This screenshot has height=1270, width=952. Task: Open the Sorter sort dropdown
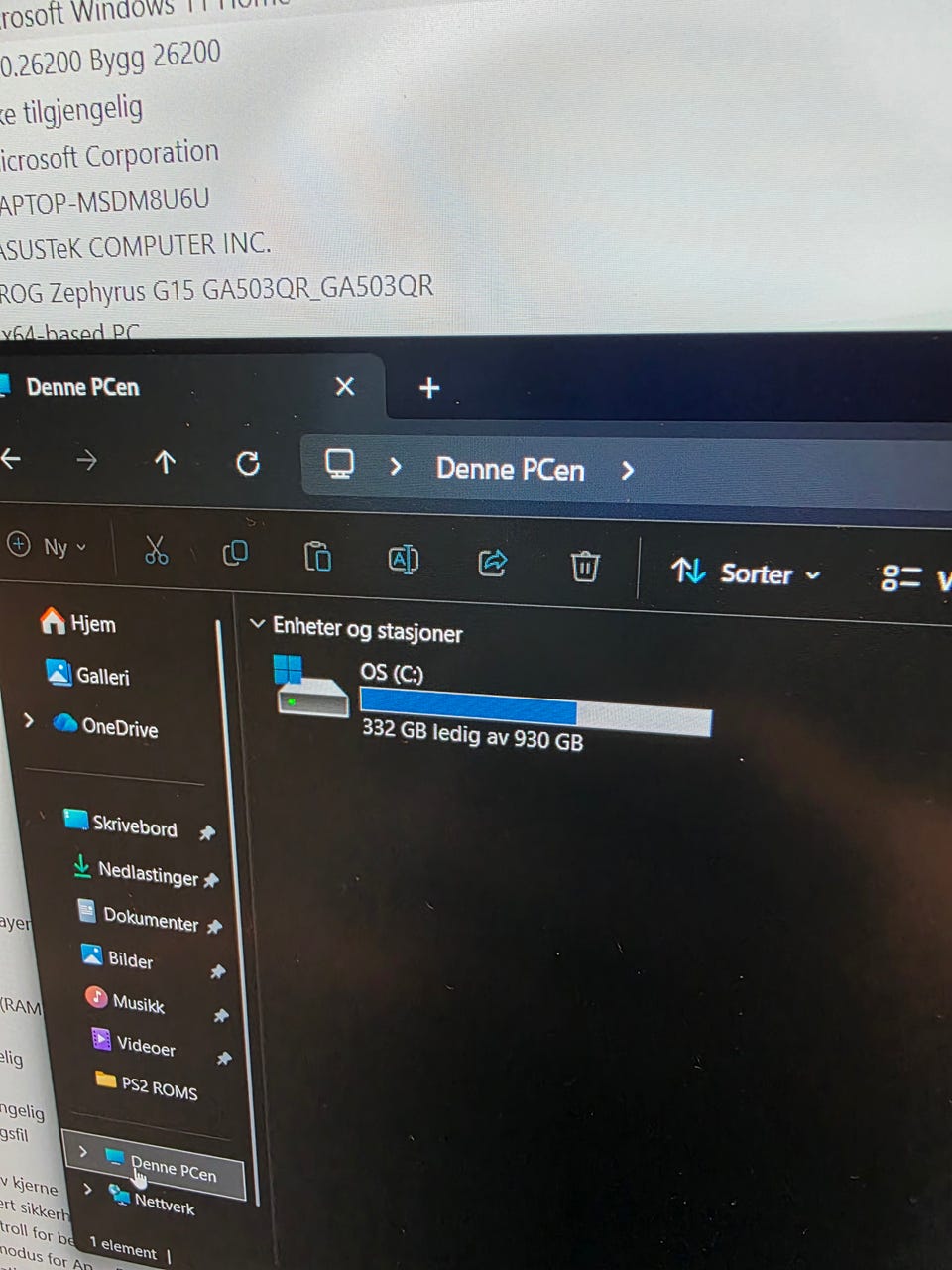(x=746, y=572)
